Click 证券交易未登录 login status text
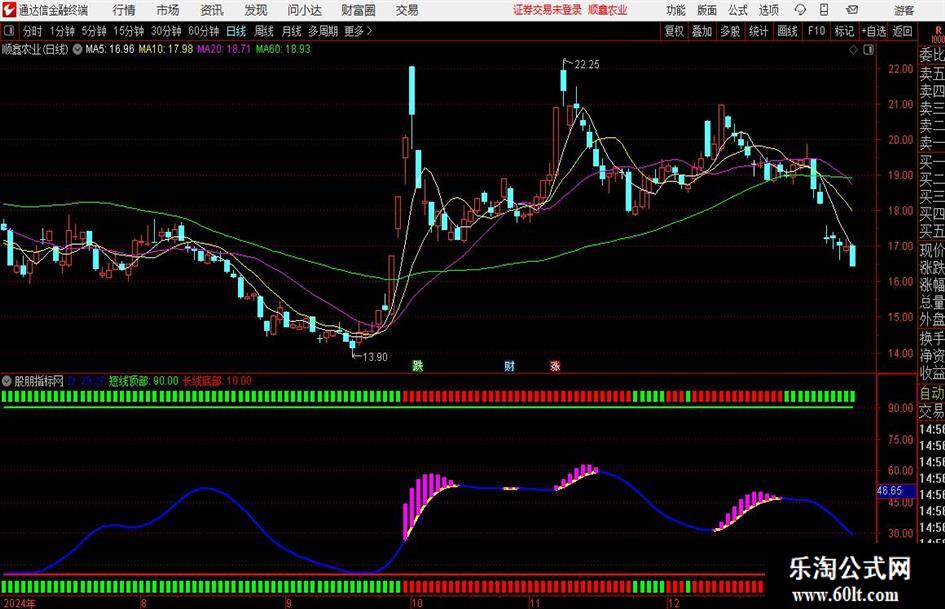Image resolution: width=945 pixels, height=609 pixels. coord(548,10)
